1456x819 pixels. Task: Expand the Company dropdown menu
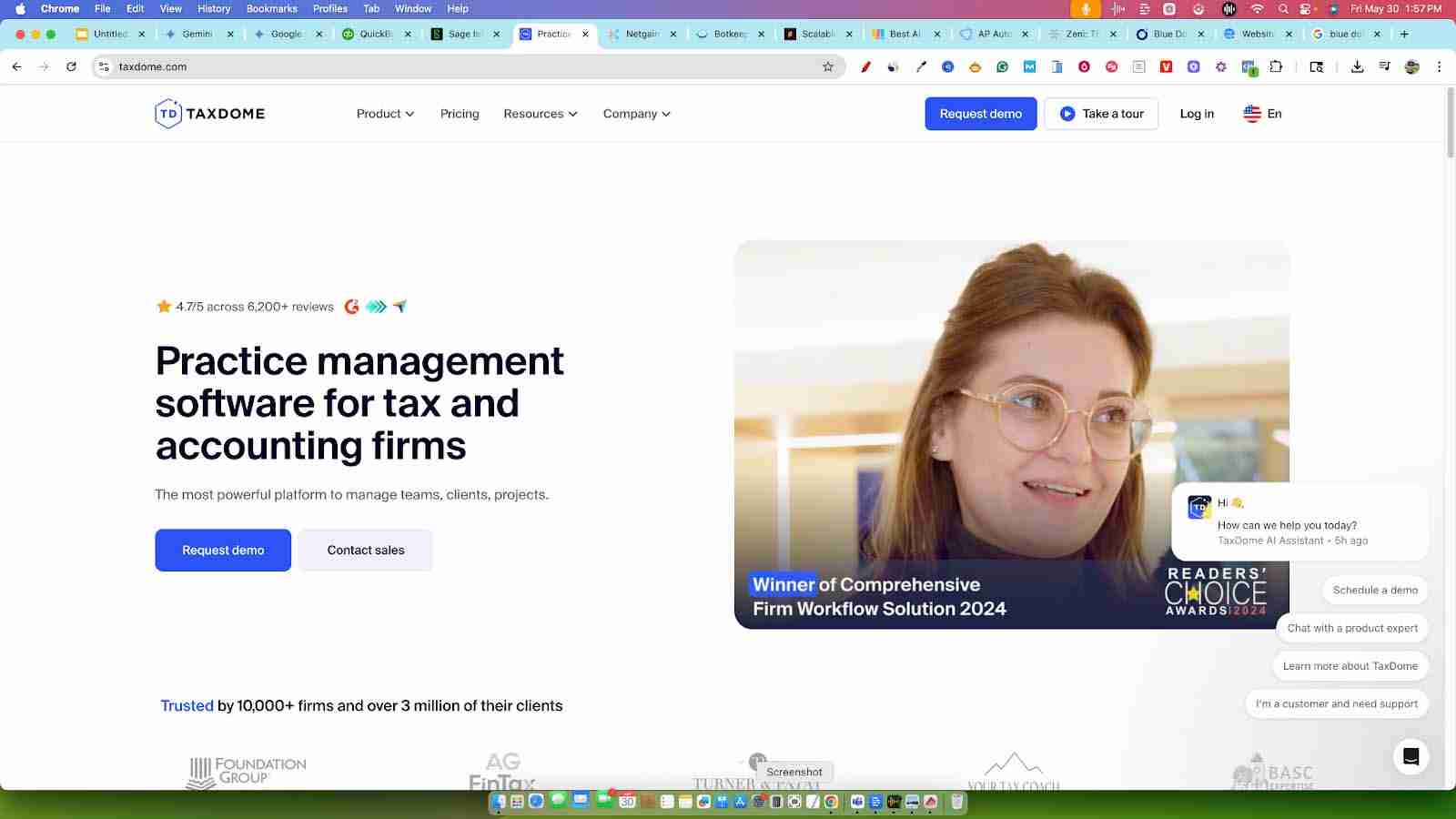tap(636, 114)
